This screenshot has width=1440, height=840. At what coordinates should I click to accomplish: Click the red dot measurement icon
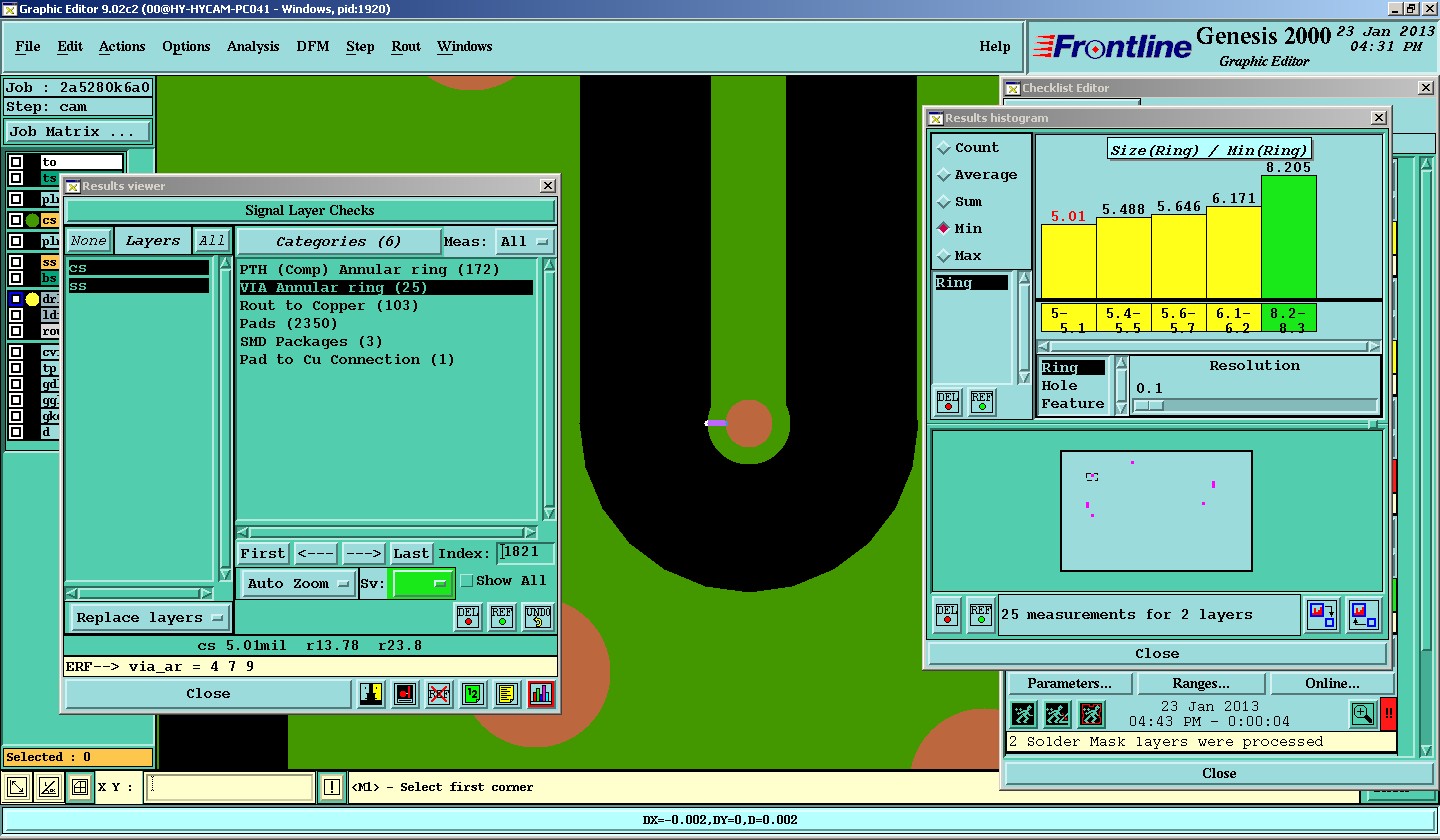click(405, 694)
